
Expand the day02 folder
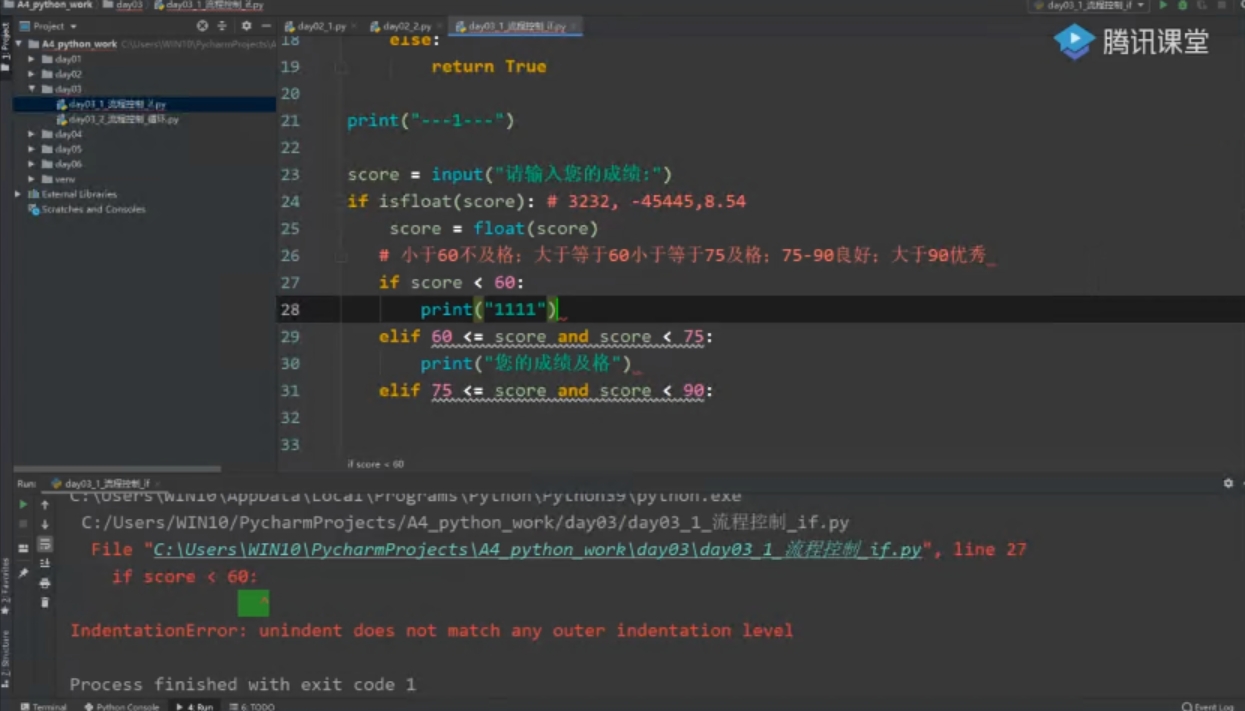tap(32, 74)
